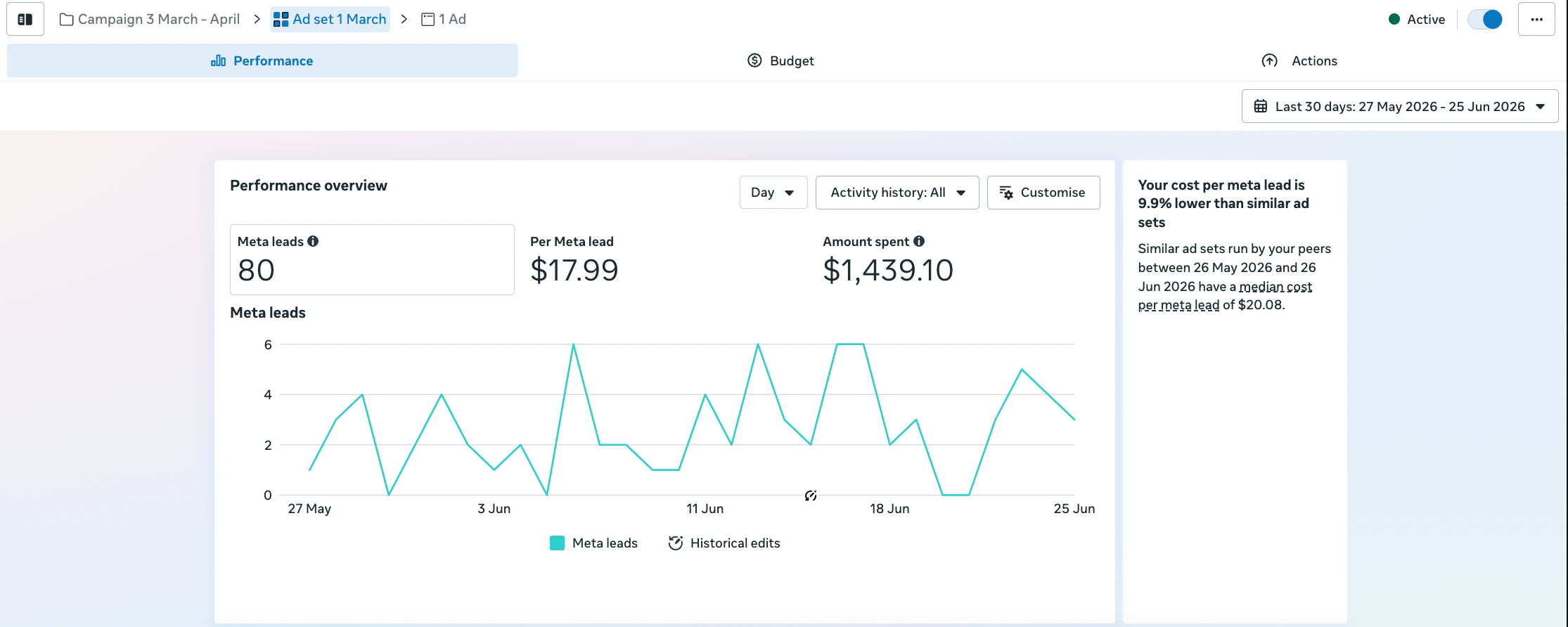Select Ad set 1 March breadcrumb
Screen dimensions: 1568x627
point(330,19)
